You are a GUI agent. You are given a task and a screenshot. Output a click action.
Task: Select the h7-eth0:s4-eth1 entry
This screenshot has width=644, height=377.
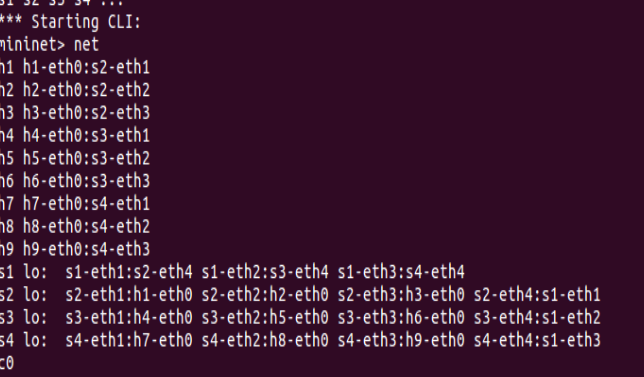87,204
